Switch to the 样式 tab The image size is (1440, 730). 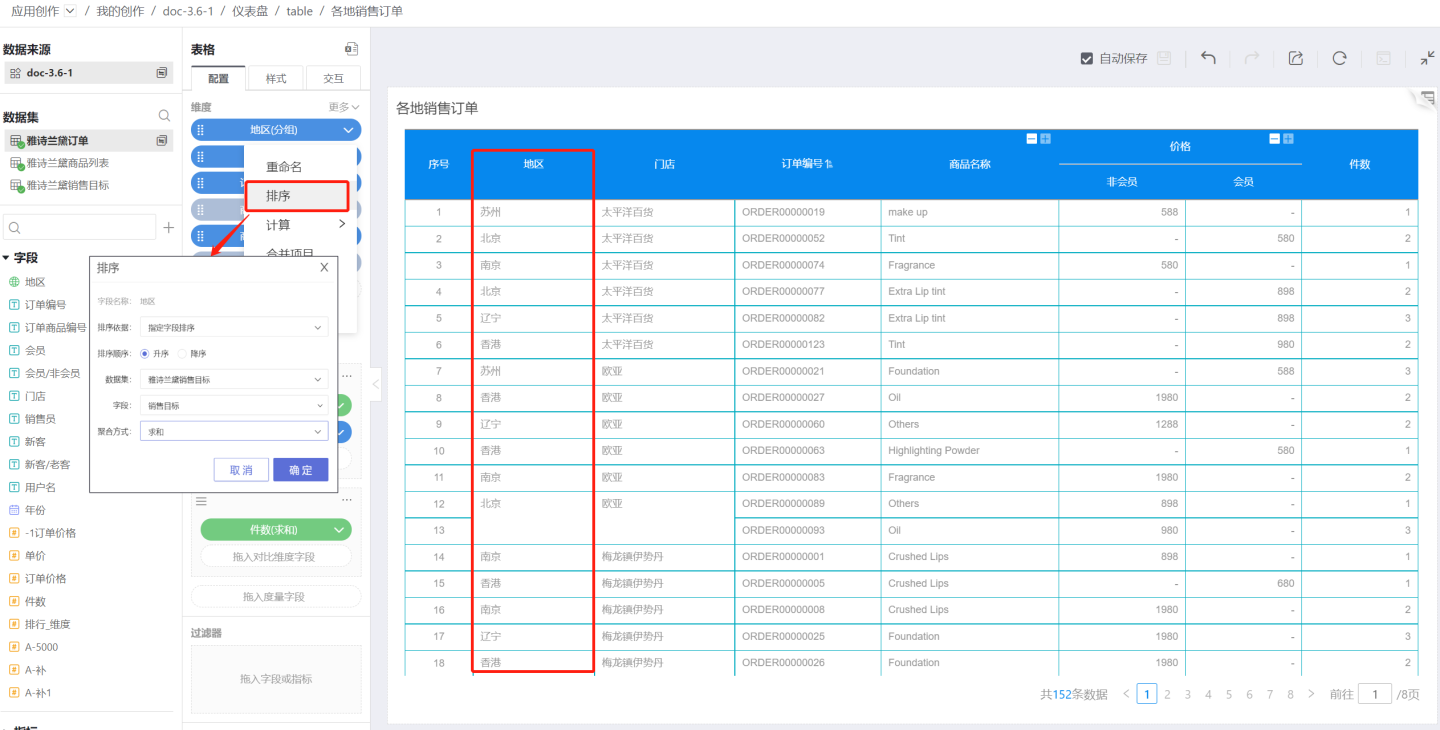coord(276,79)
